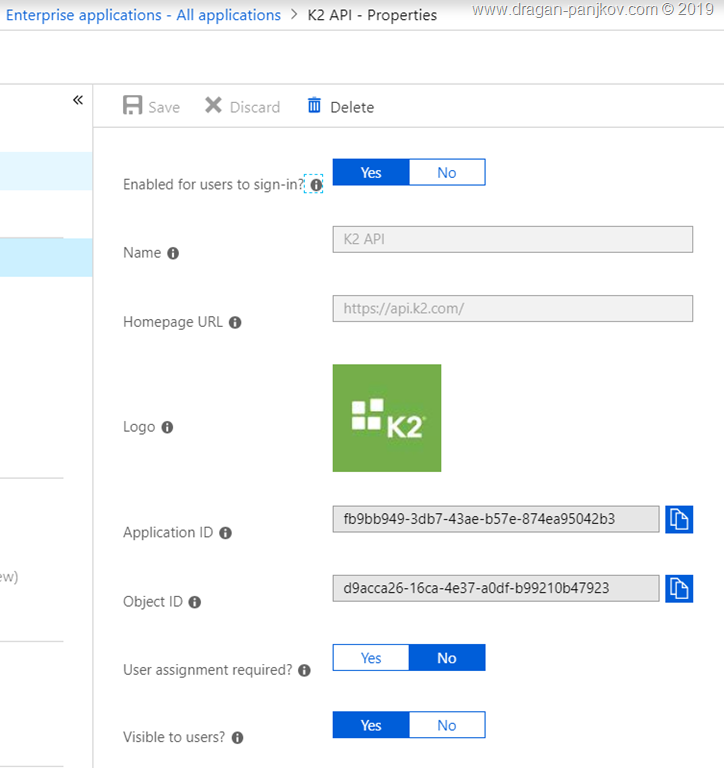This screenshot has height=768, width=724.
Task: Click the K2 API - Properties breadcrumb
Action: [x=371, y=15]
